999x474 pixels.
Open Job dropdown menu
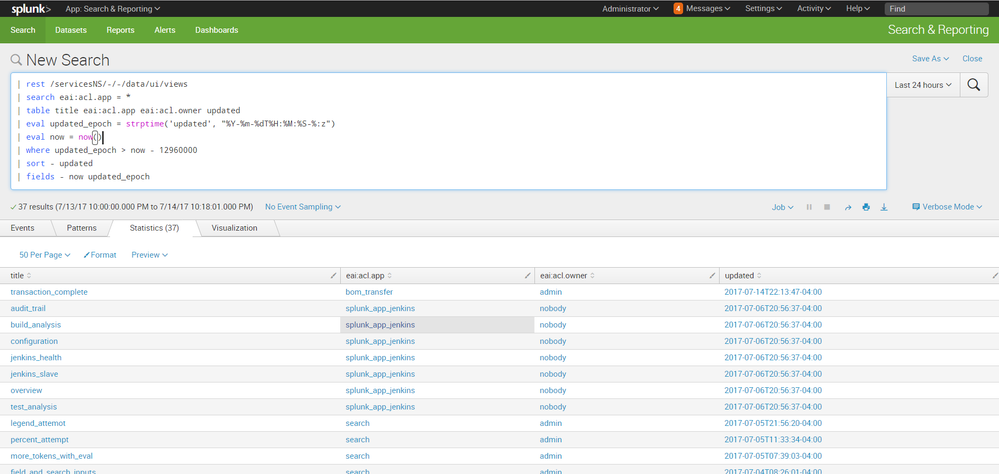(x=782, y=207)
